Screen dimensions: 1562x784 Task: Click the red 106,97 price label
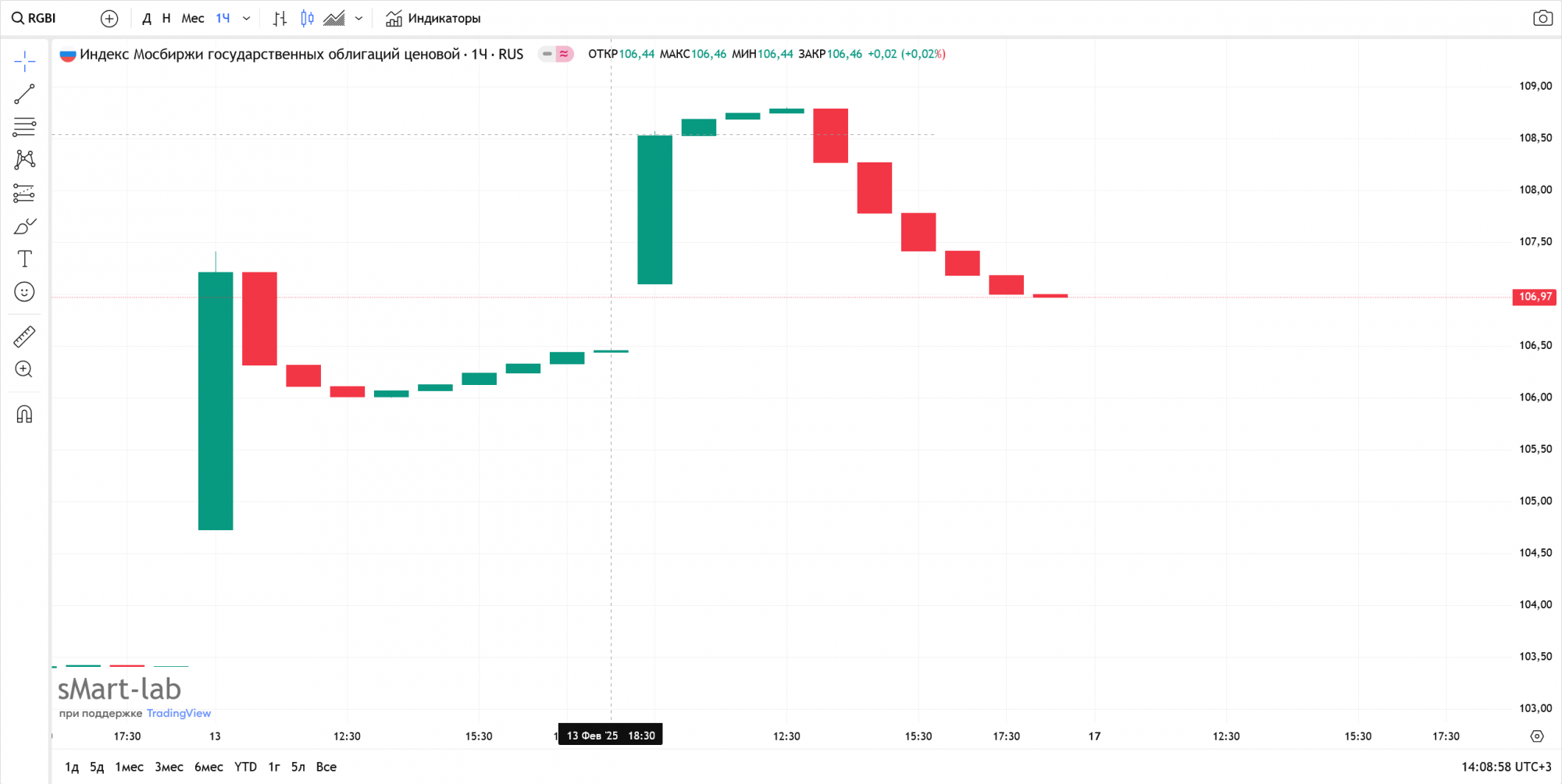coord(1534,297)
